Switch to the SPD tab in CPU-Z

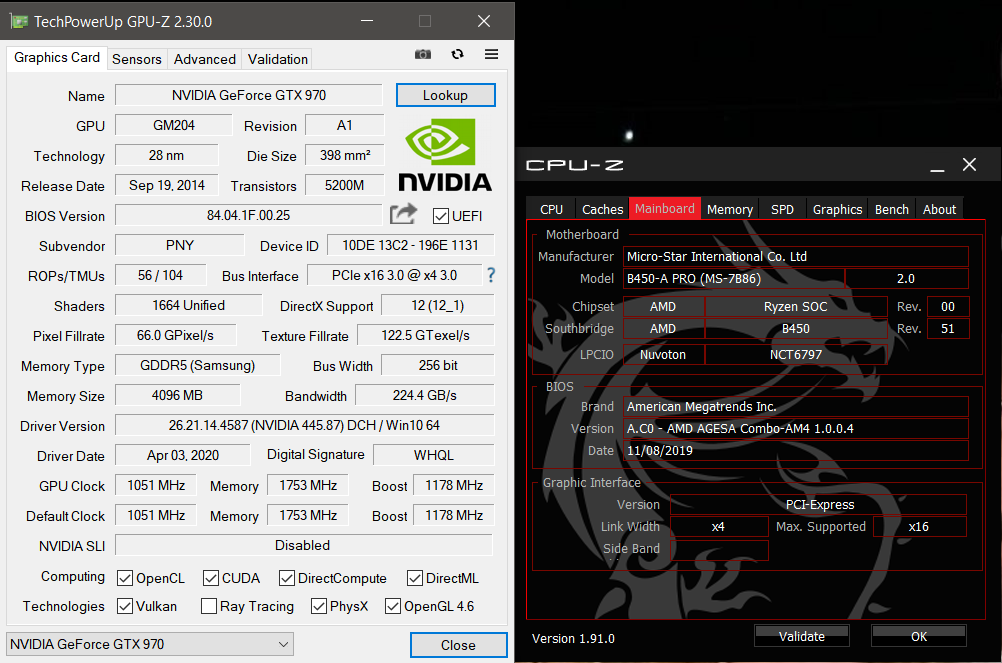(x=782, y=210)
